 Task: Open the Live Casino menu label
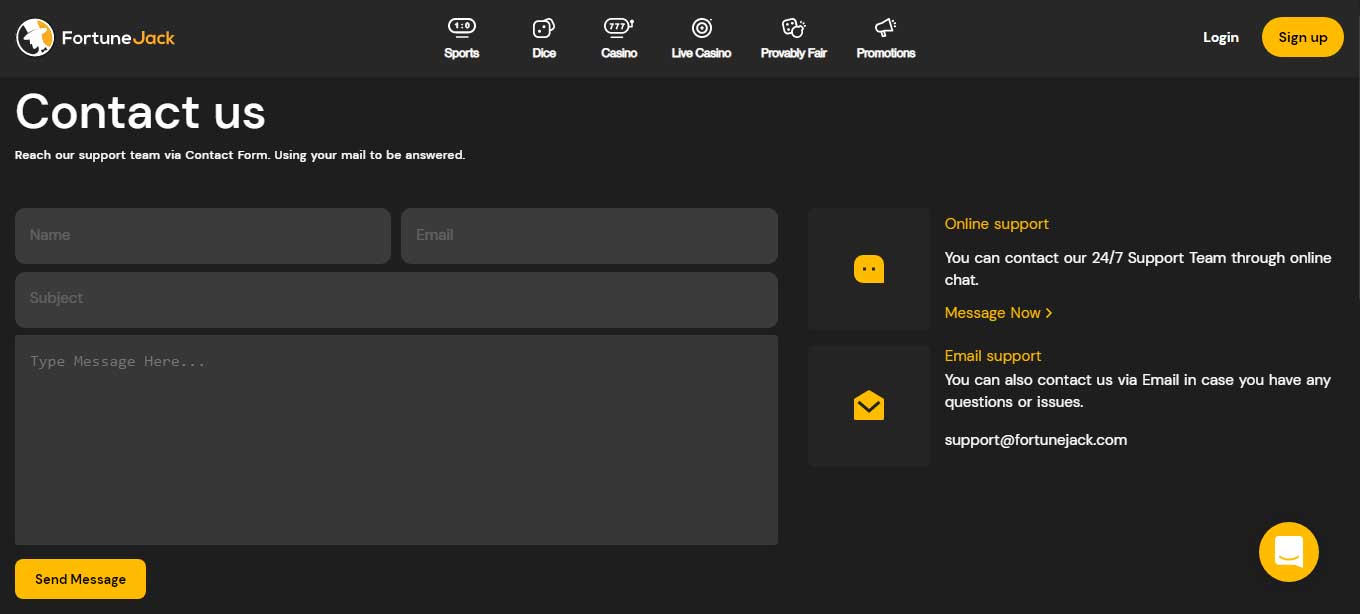pos(701,53)
